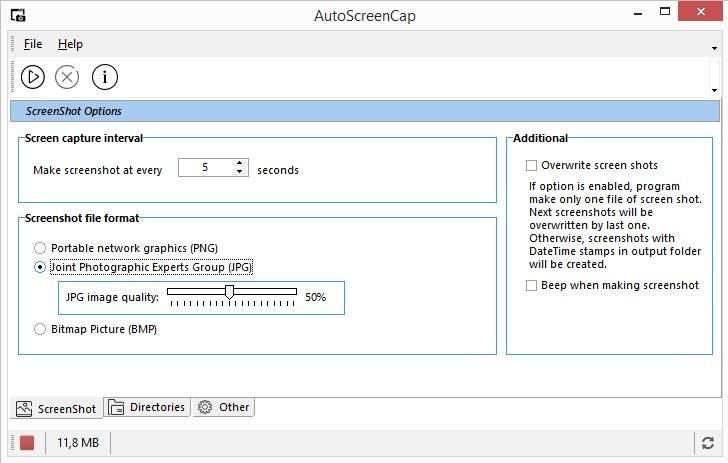
Task: Increase the capture interval with up arrow
Action: 239,163
